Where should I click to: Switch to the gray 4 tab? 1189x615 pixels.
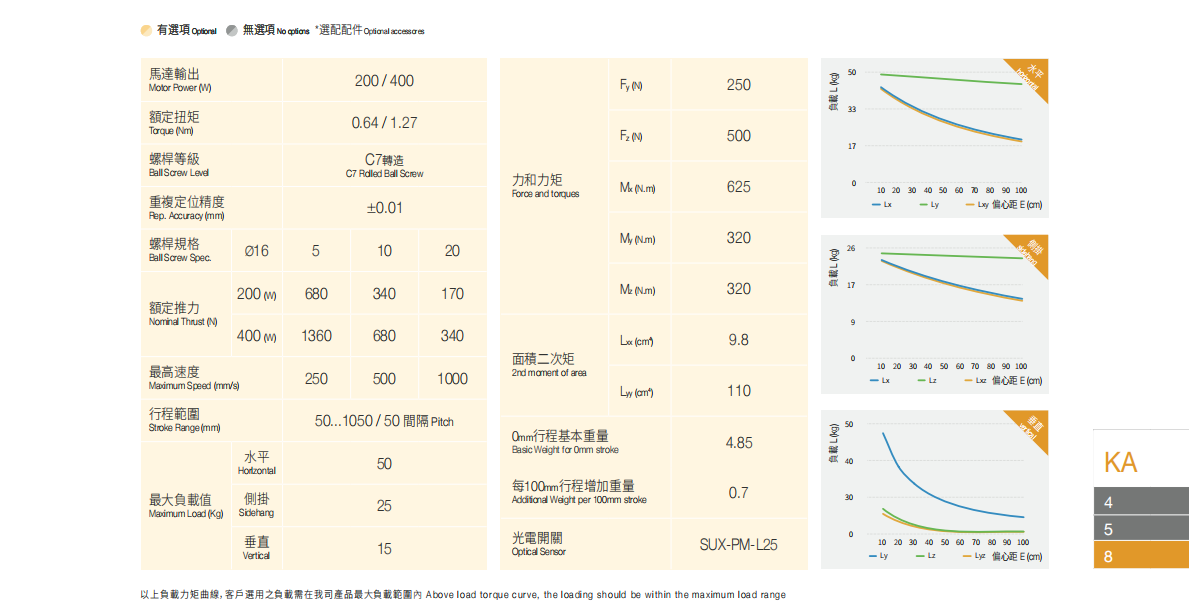[1141, 502]
